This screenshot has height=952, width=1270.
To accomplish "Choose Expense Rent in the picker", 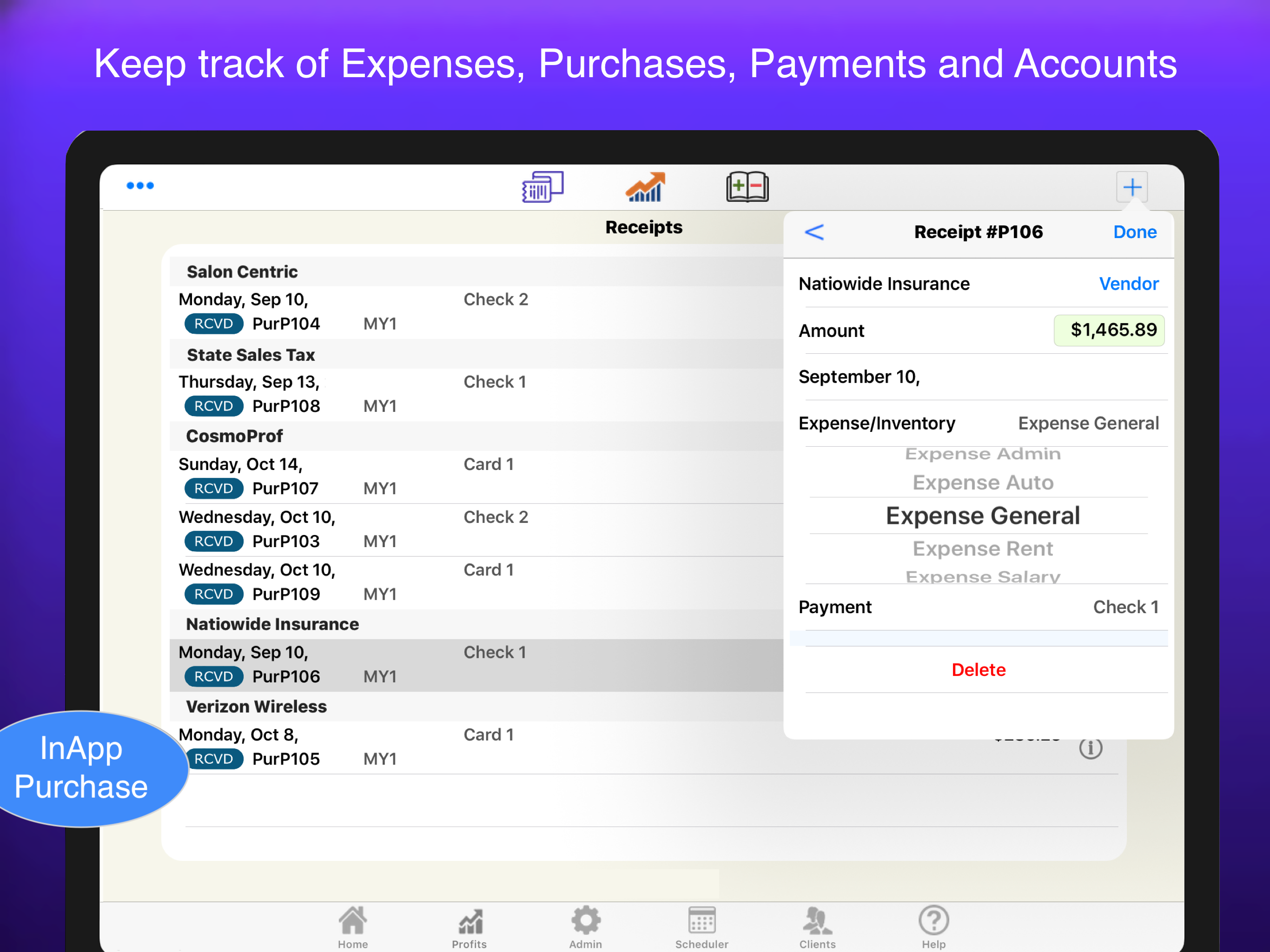I will click(x=982, y=549).
